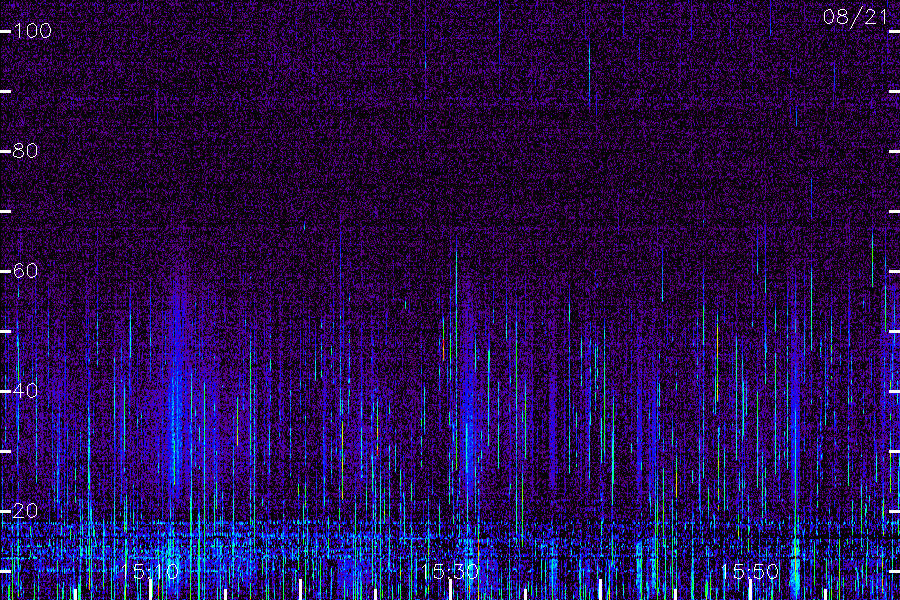
Task: Click the 15:50 time axis label
Action: 750,571
